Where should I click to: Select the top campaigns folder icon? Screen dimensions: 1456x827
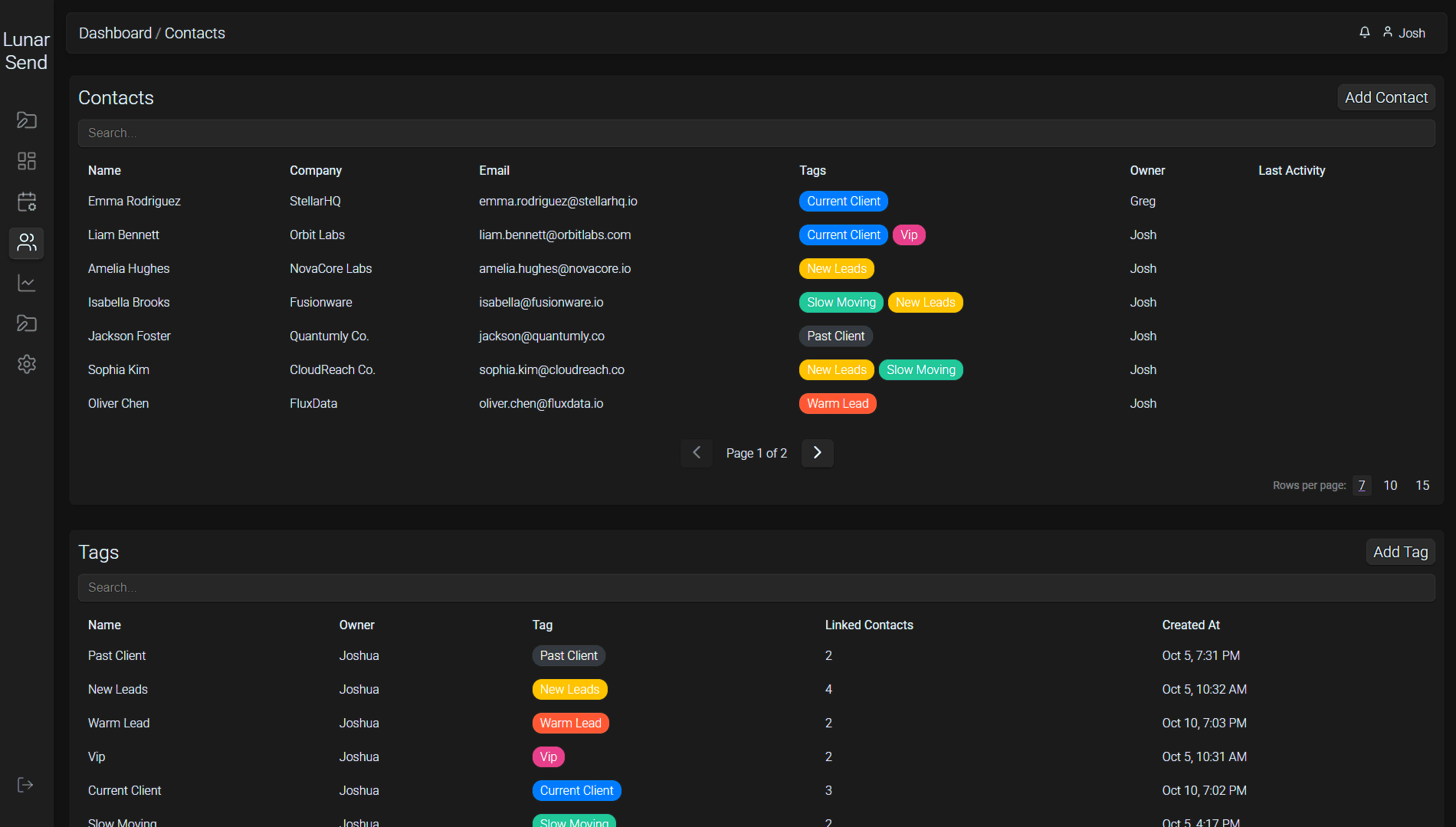click(26, 120)
